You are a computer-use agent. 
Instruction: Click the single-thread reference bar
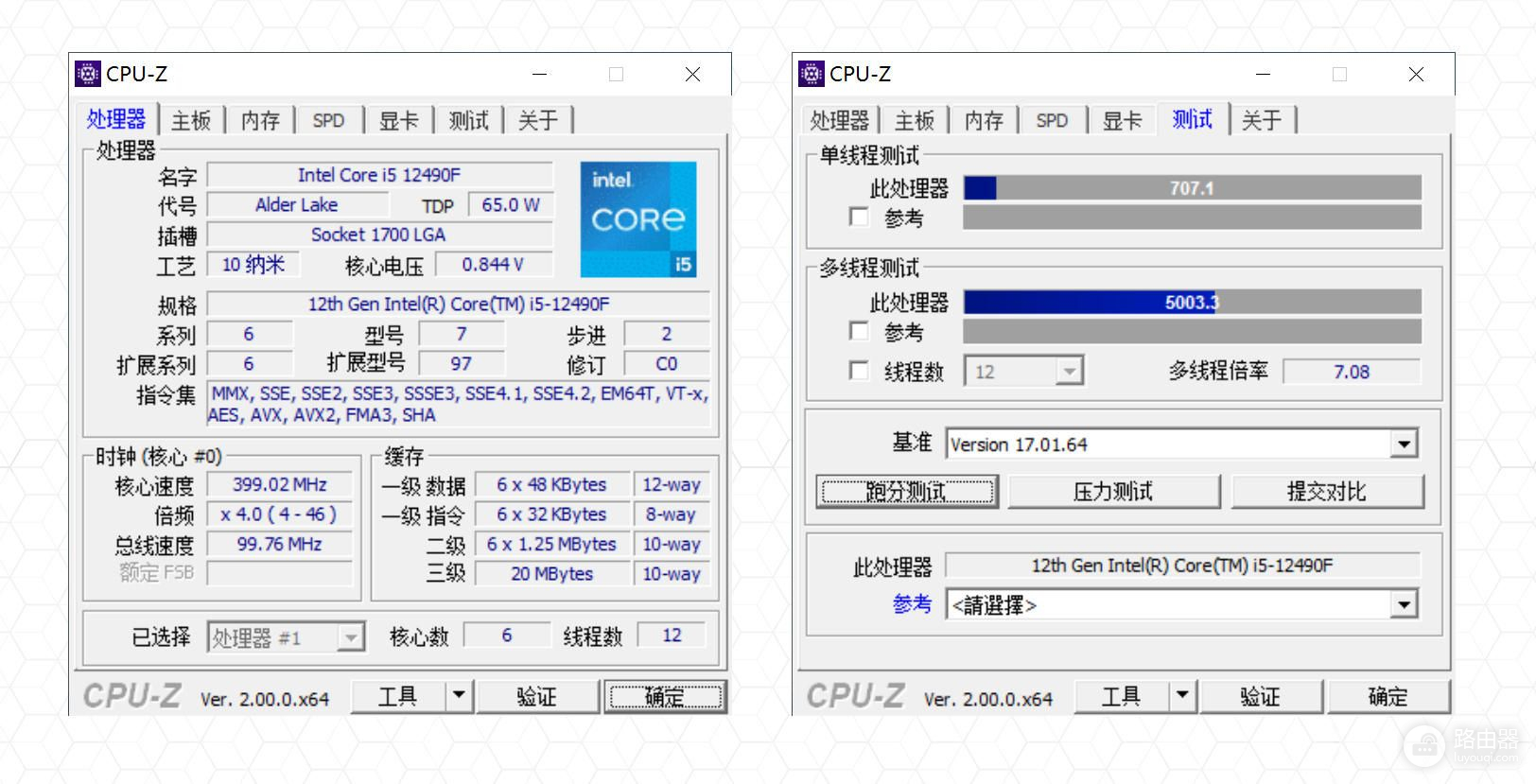click(1192, 218)
